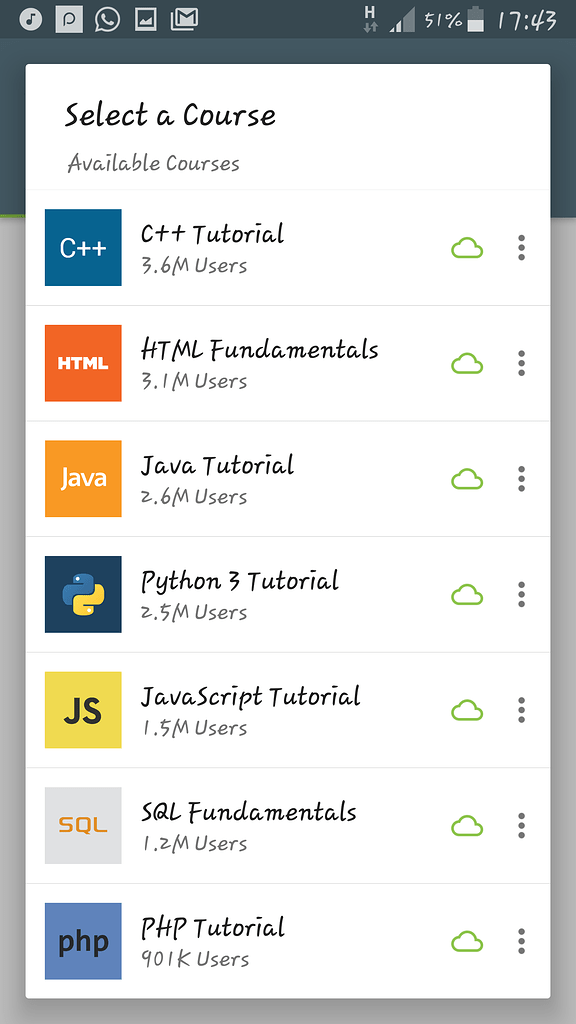Open the three-dot menu for HTML Fundamentals
This screenshot has width=576, height=1024.
tap(521, 363)
